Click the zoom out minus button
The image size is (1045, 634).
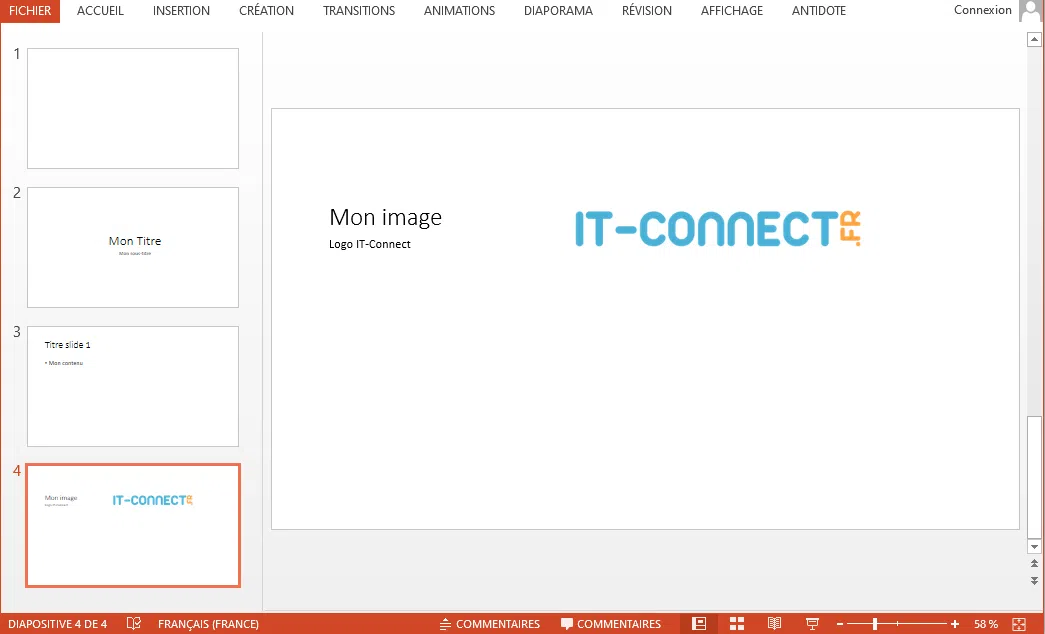click(x=840, y=624)
